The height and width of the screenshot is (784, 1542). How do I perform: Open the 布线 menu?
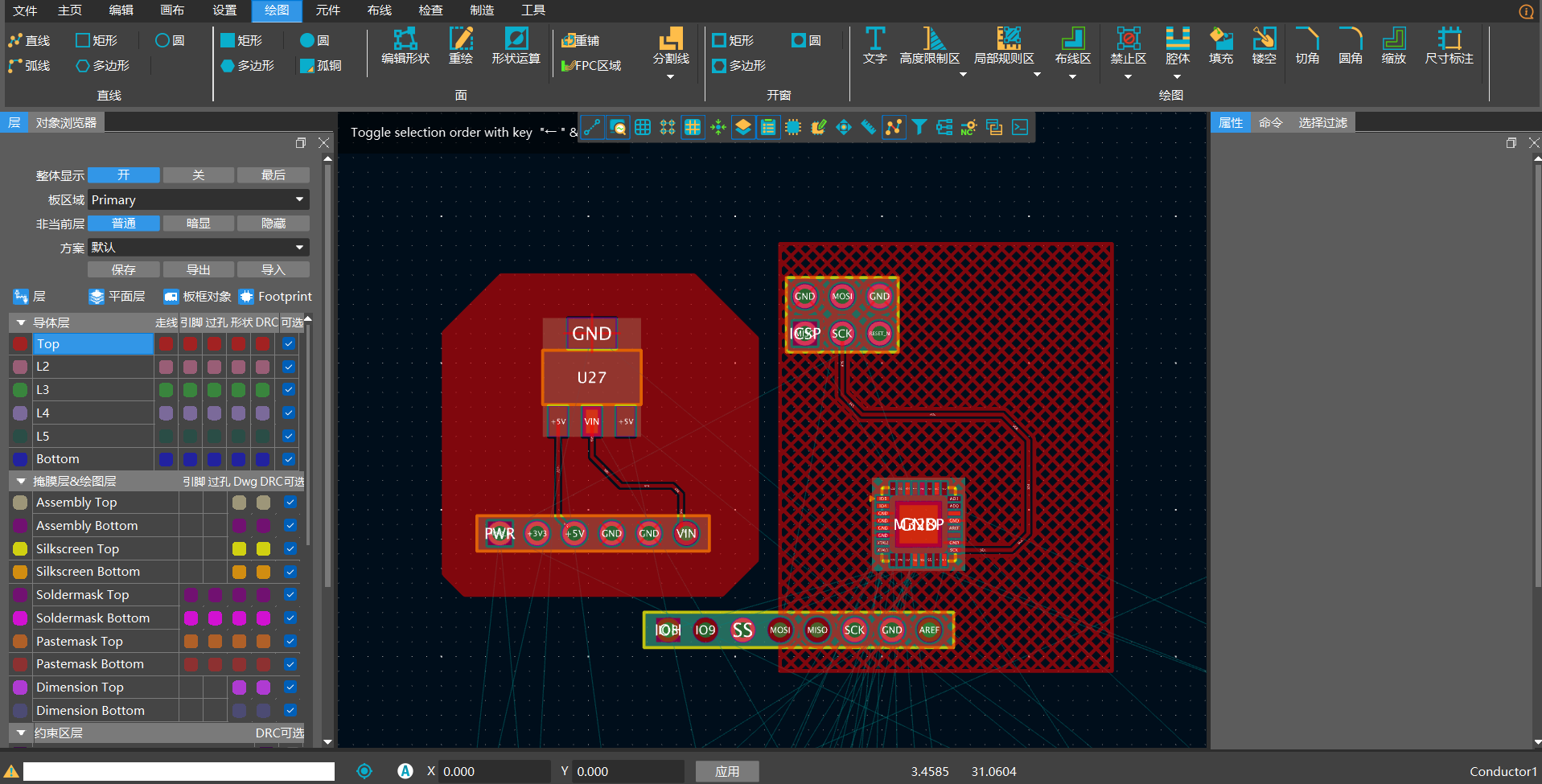coord(379,10)
